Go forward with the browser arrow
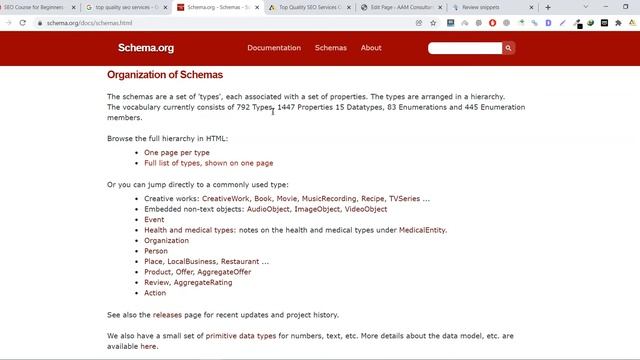Image resolution: width=640 pixels, height=360 pixels. click(x=9, y=23)
